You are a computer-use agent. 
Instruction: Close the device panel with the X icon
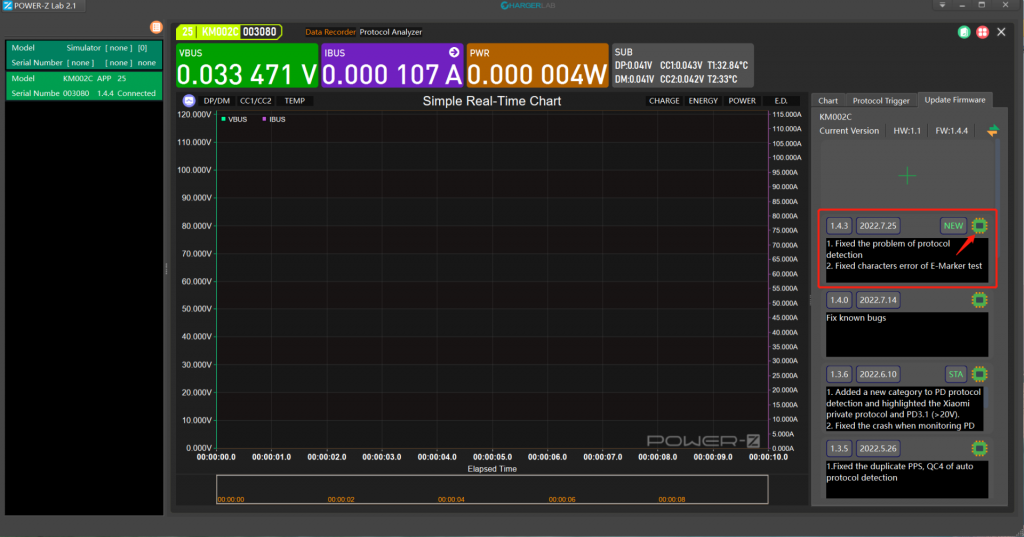click(1001, 32)
